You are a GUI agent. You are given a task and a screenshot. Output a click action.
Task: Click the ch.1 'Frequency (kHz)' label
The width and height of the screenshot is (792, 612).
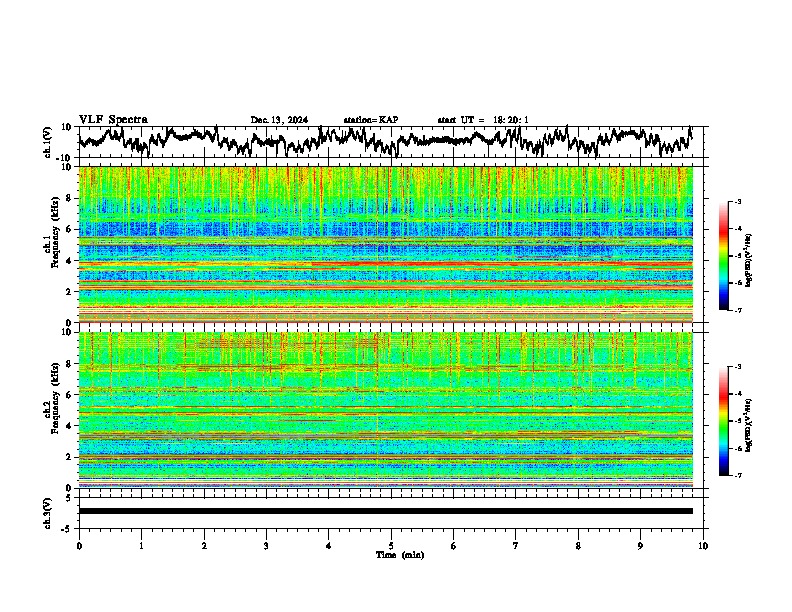(x=55, y=233)
